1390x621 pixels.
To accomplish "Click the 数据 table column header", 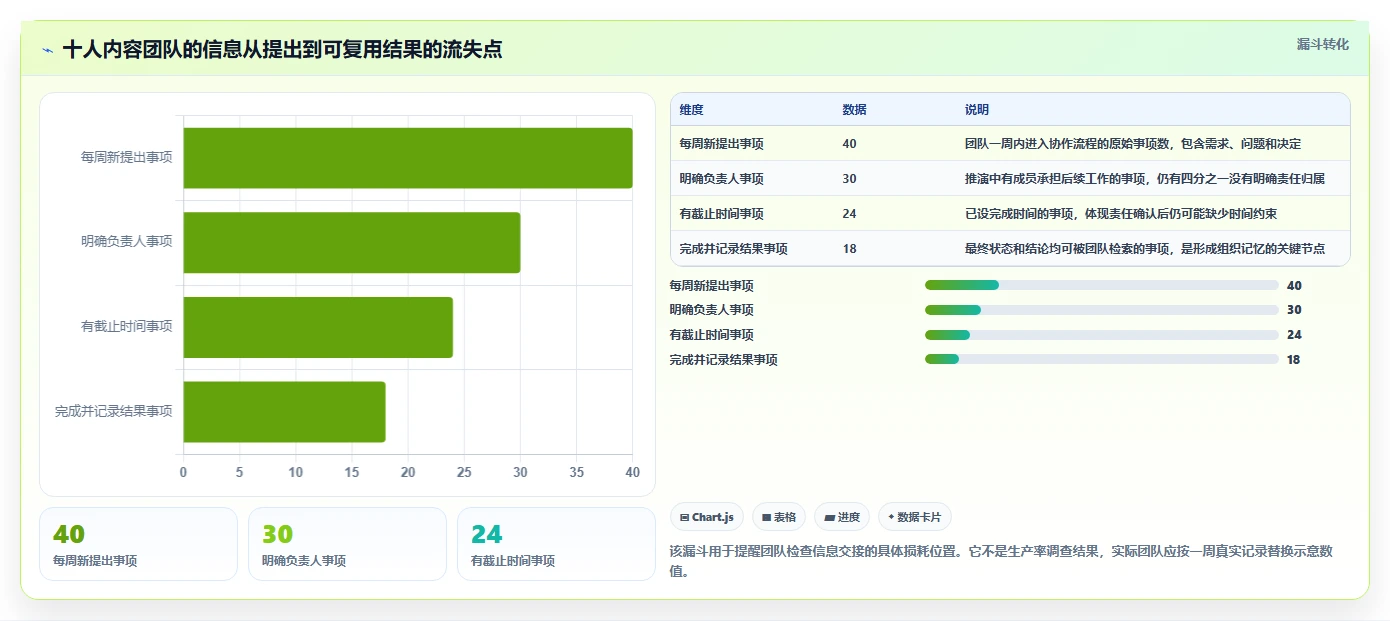I will (x=855, y=110).
